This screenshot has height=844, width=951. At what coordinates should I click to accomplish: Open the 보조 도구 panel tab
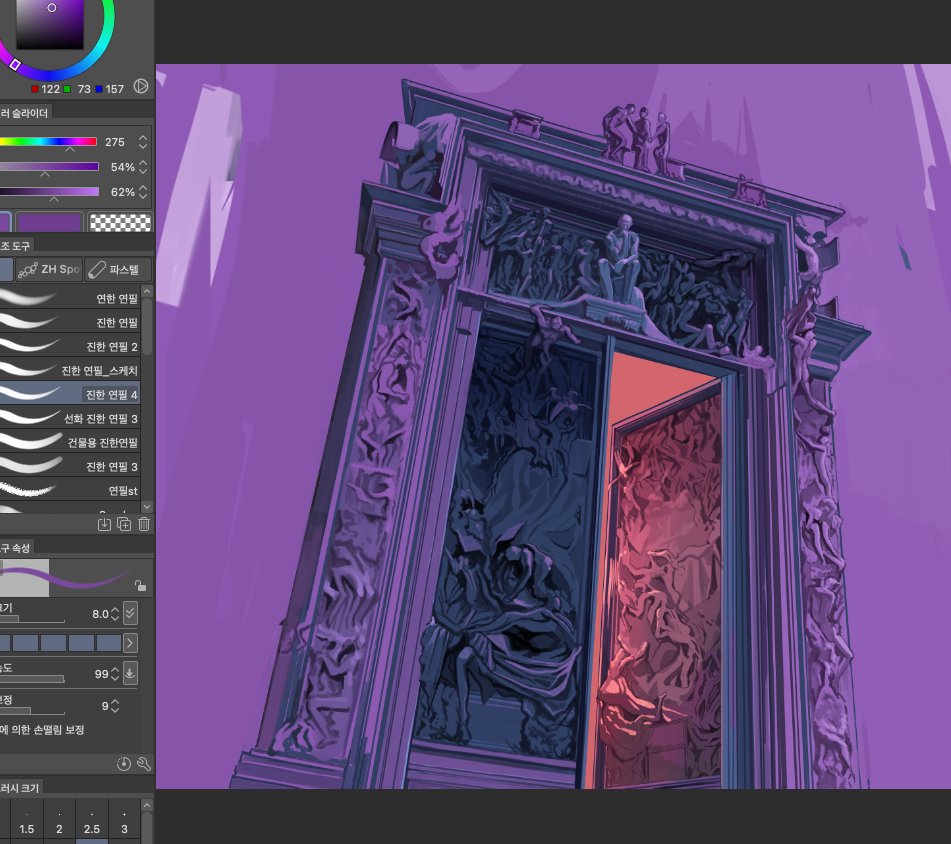coord(16,246)
